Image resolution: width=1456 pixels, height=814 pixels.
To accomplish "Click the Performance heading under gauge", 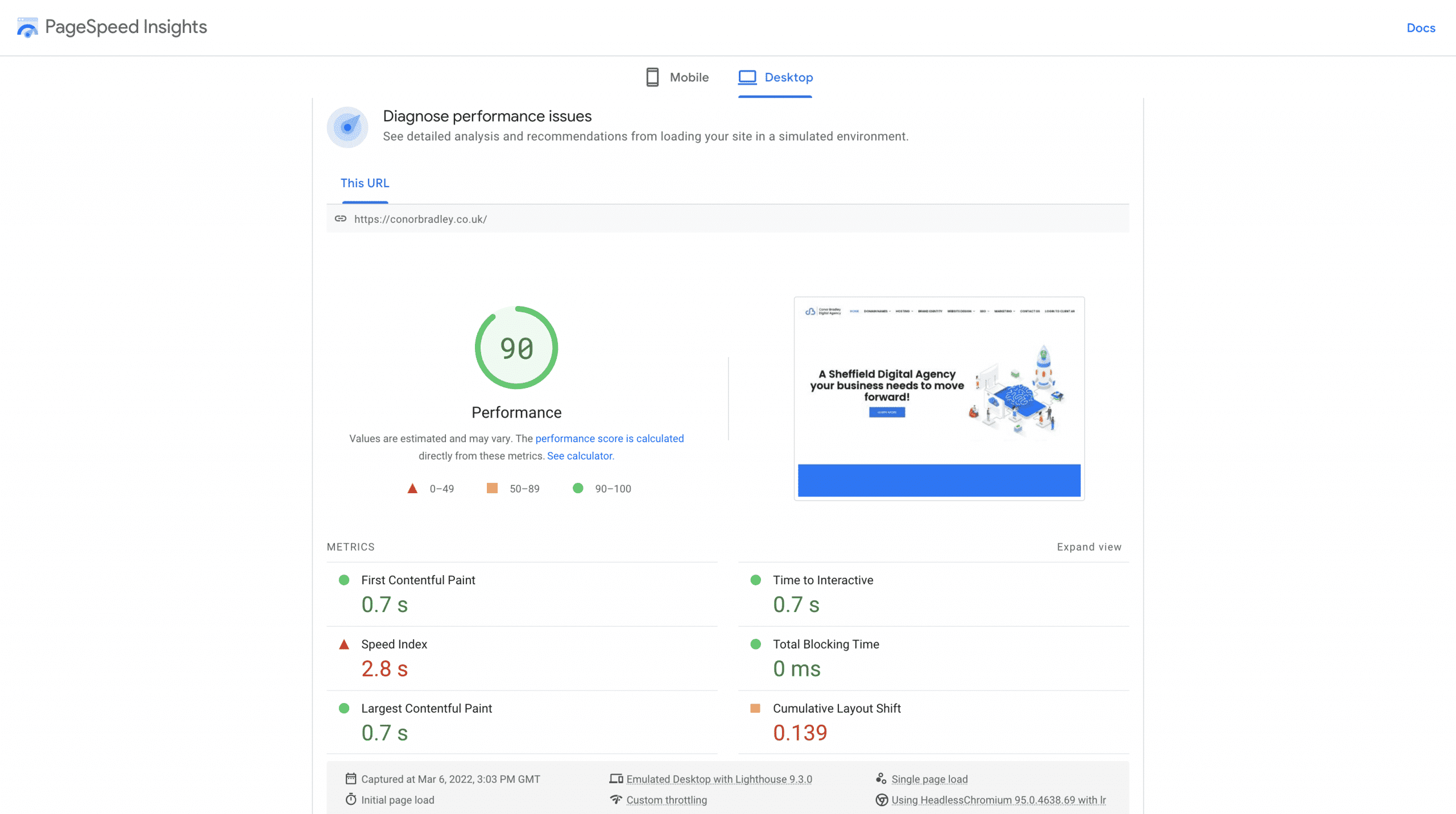I will point(516,412).
